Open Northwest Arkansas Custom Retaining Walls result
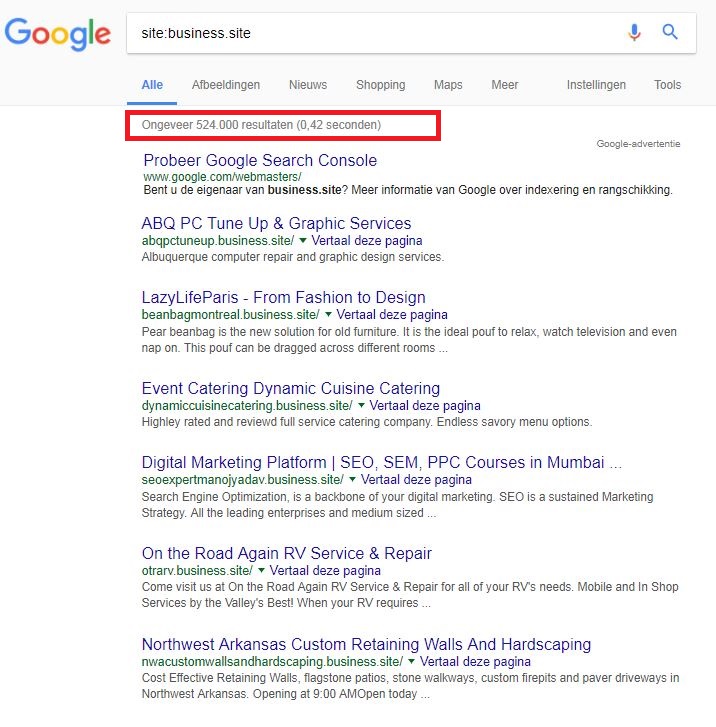The height and width of the screenshot is (727, 716). pos(366,644)
